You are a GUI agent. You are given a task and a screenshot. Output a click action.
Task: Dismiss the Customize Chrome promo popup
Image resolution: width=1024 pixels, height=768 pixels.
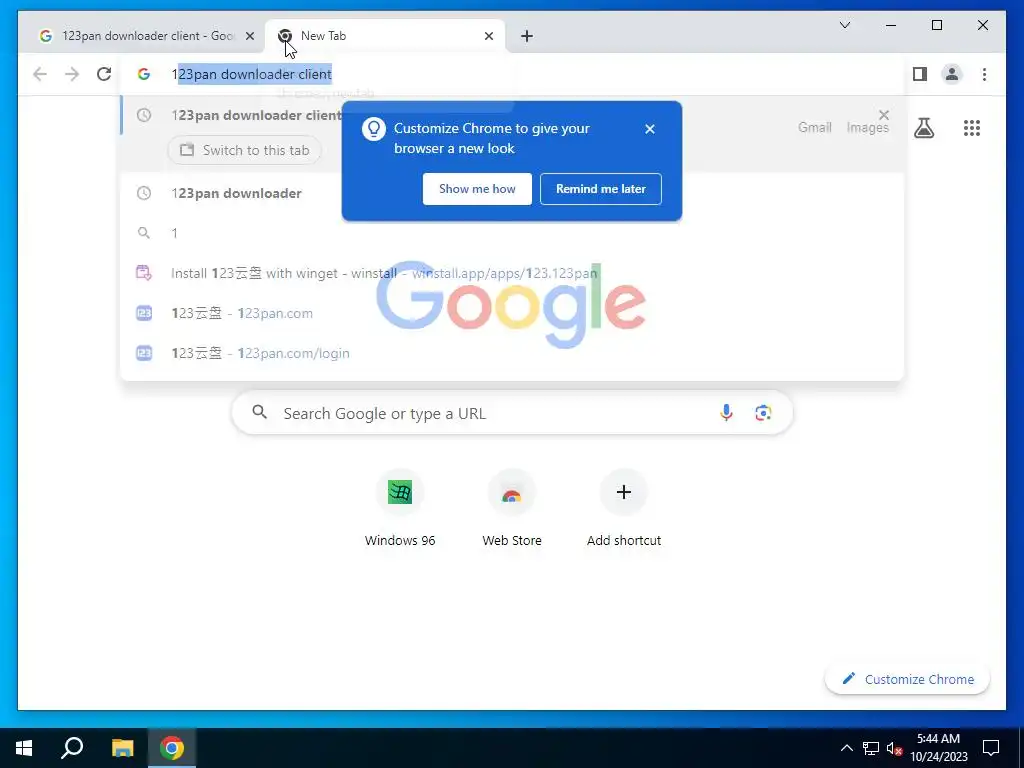point(650,129)
